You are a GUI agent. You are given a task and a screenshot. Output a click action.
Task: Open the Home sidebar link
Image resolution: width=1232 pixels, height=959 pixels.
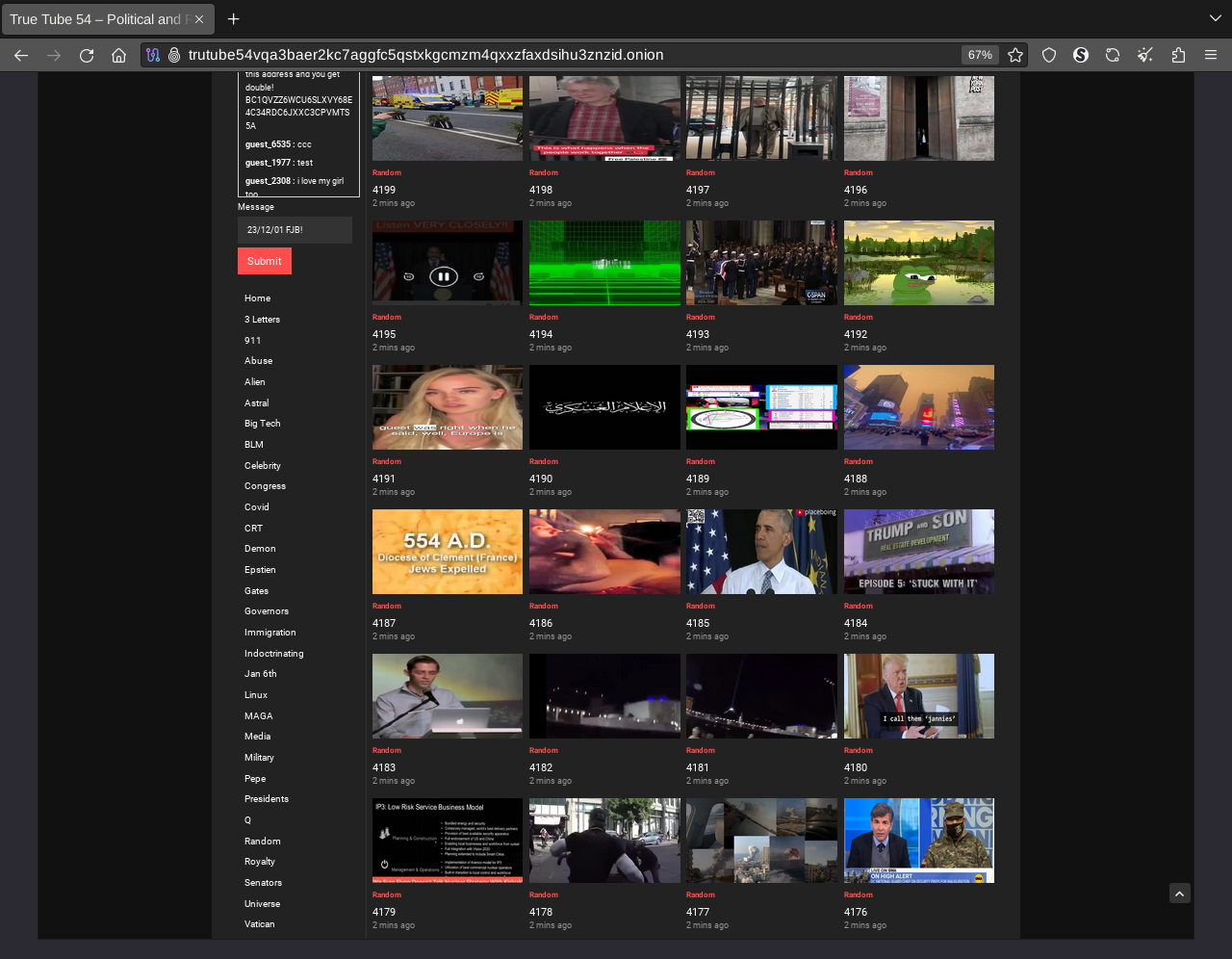(258, 298)
